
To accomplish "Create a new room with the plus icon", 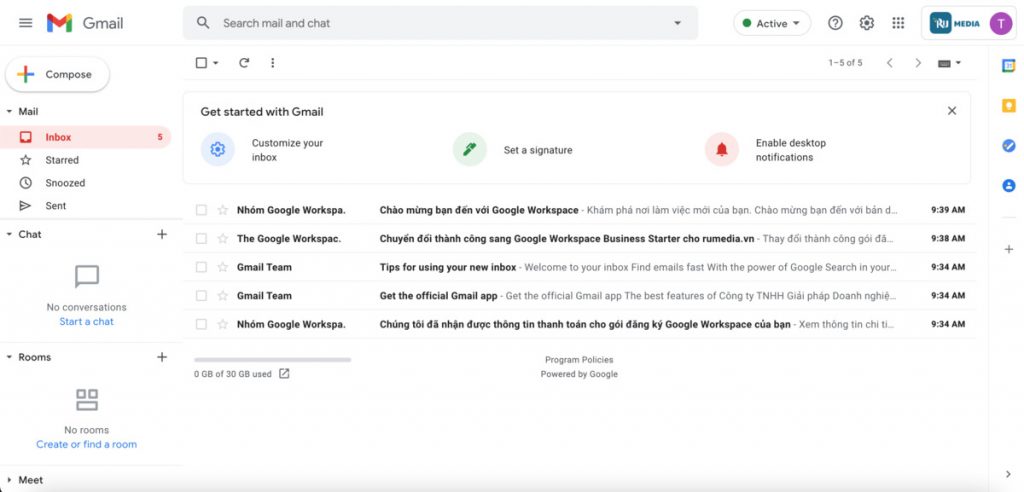I will 162,357.
